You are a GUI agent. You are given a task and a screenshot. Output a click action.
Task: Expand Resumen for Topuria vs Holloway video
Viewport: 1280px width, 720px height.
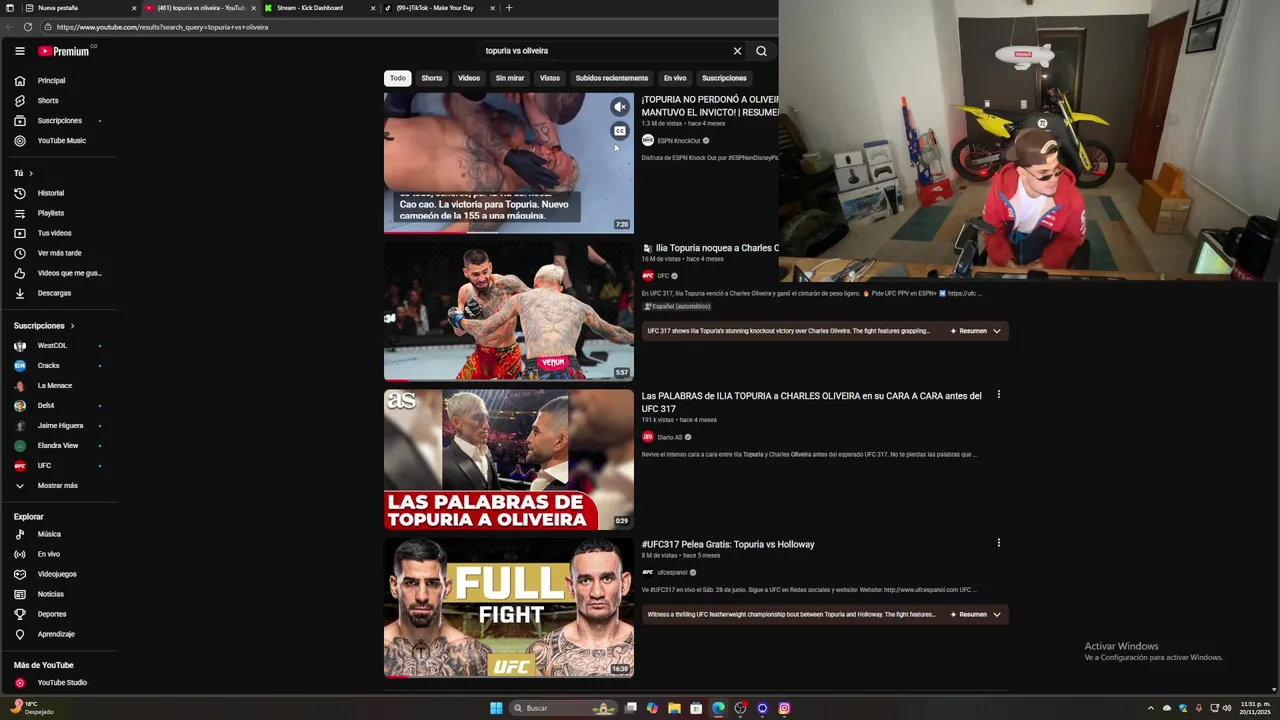tap(976, 615)
